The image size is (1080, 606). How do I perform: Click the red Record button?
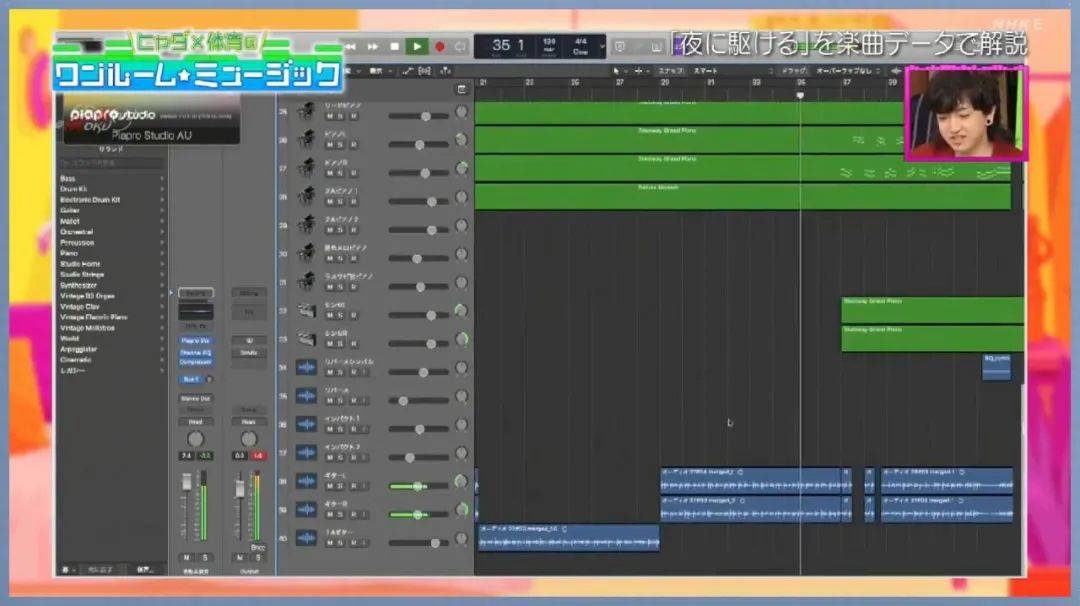click(x=439, y=47)
